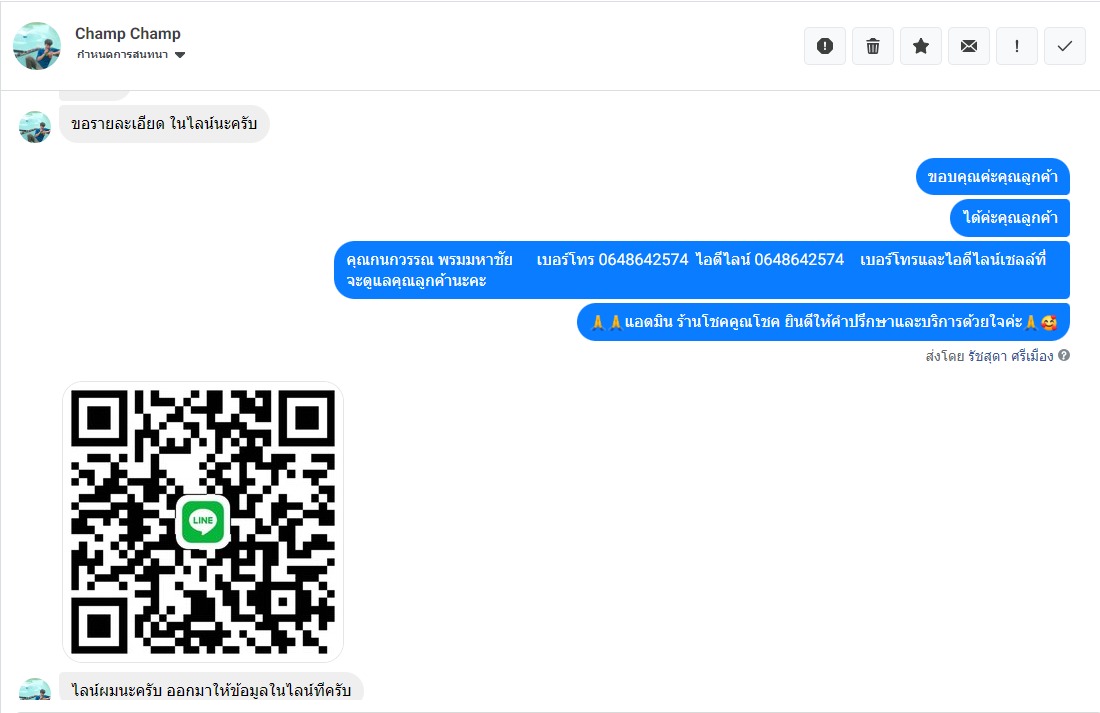This screenshot has width=1100, height=713.
Task: Open the Champ Champ contact name
Action: pos(128,34)
